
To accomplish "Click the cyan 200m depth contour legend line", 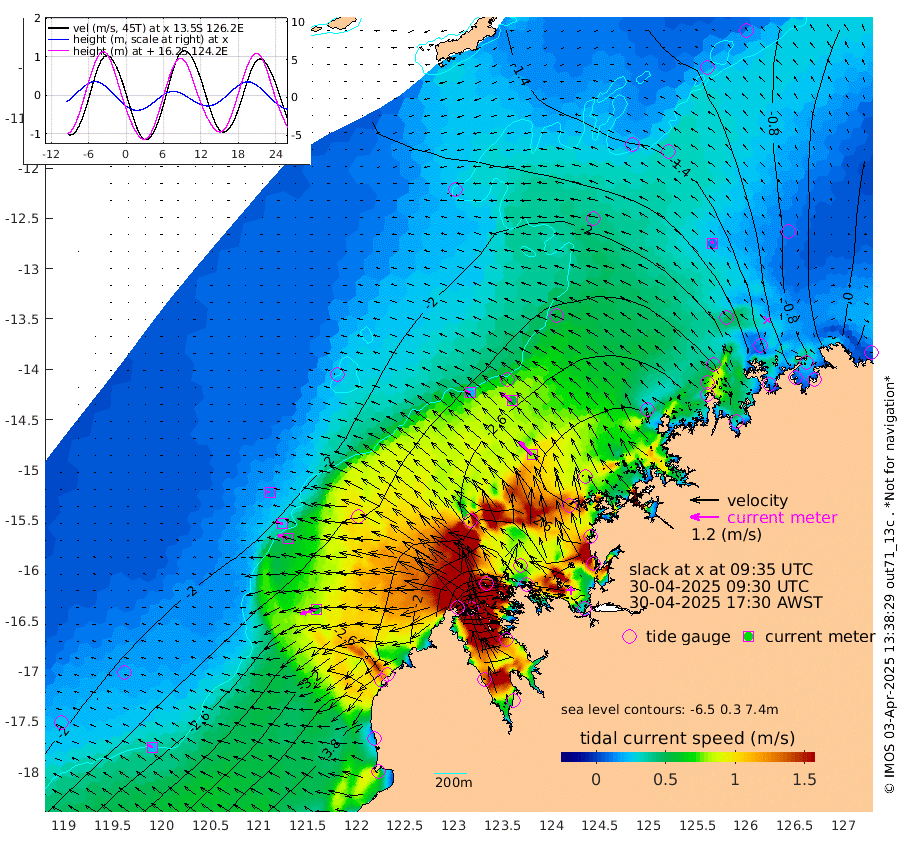I will click(x=451, y=774).
